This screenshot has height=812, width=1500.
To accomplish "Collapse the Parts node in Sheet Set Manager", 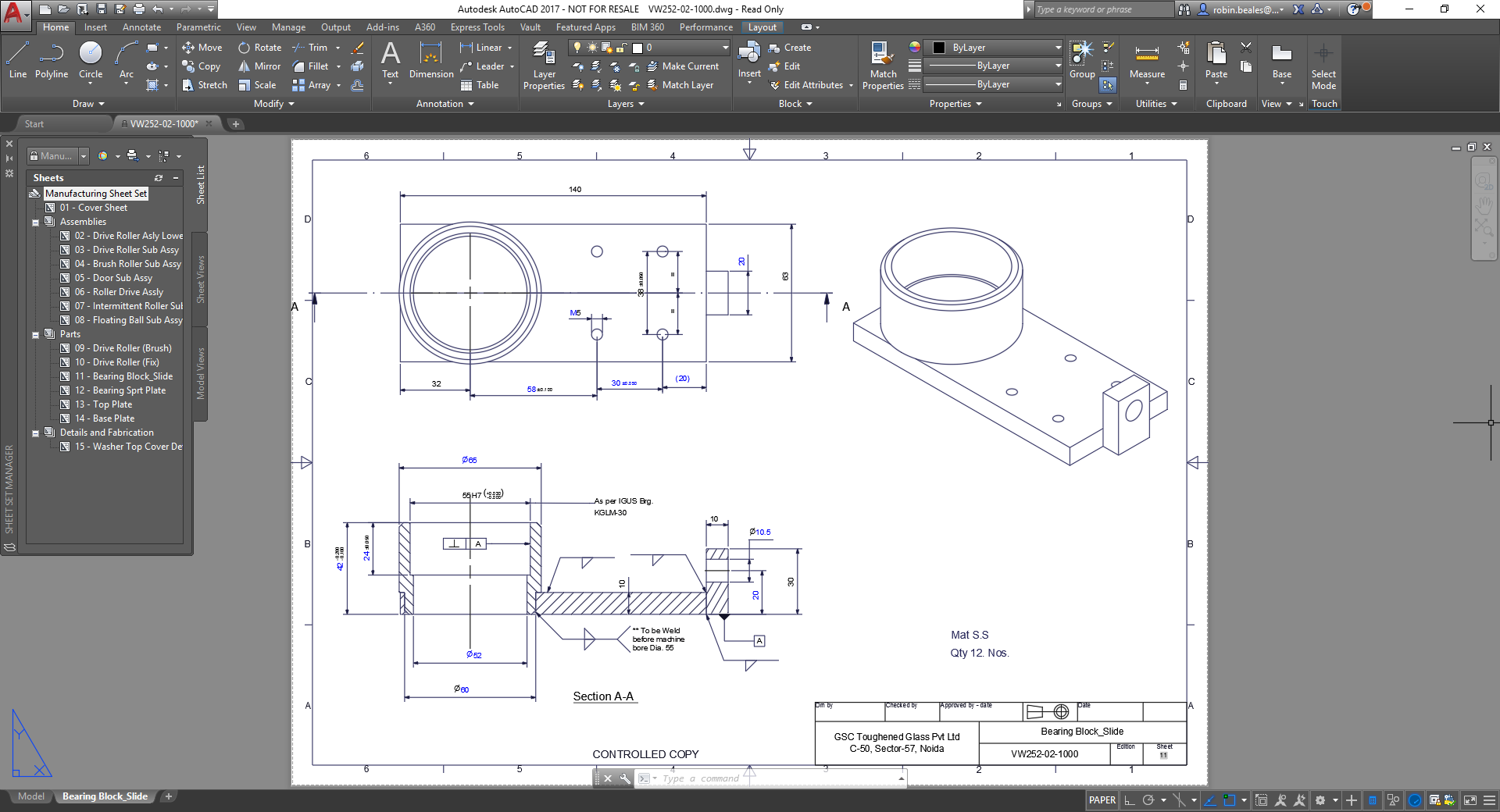I will [x=36, y=334].
